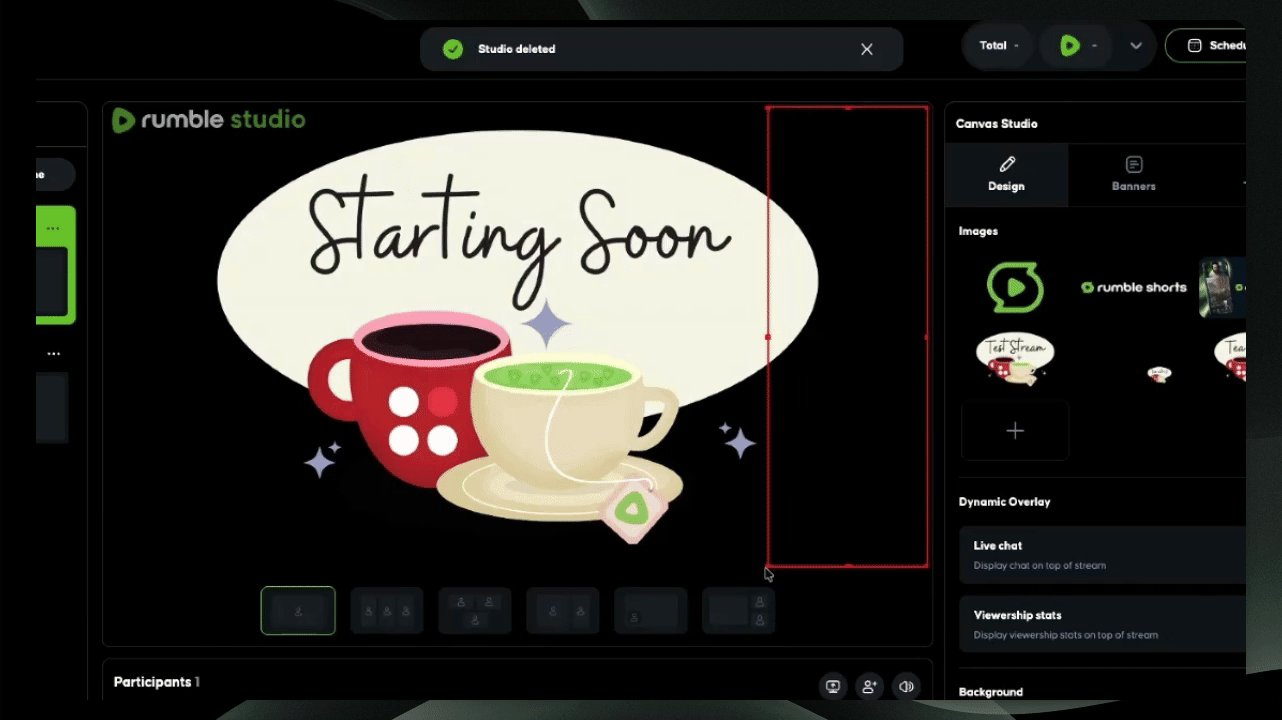
Task: Enable the Live chat dynamic overlay
Action: click(1102, 555)
